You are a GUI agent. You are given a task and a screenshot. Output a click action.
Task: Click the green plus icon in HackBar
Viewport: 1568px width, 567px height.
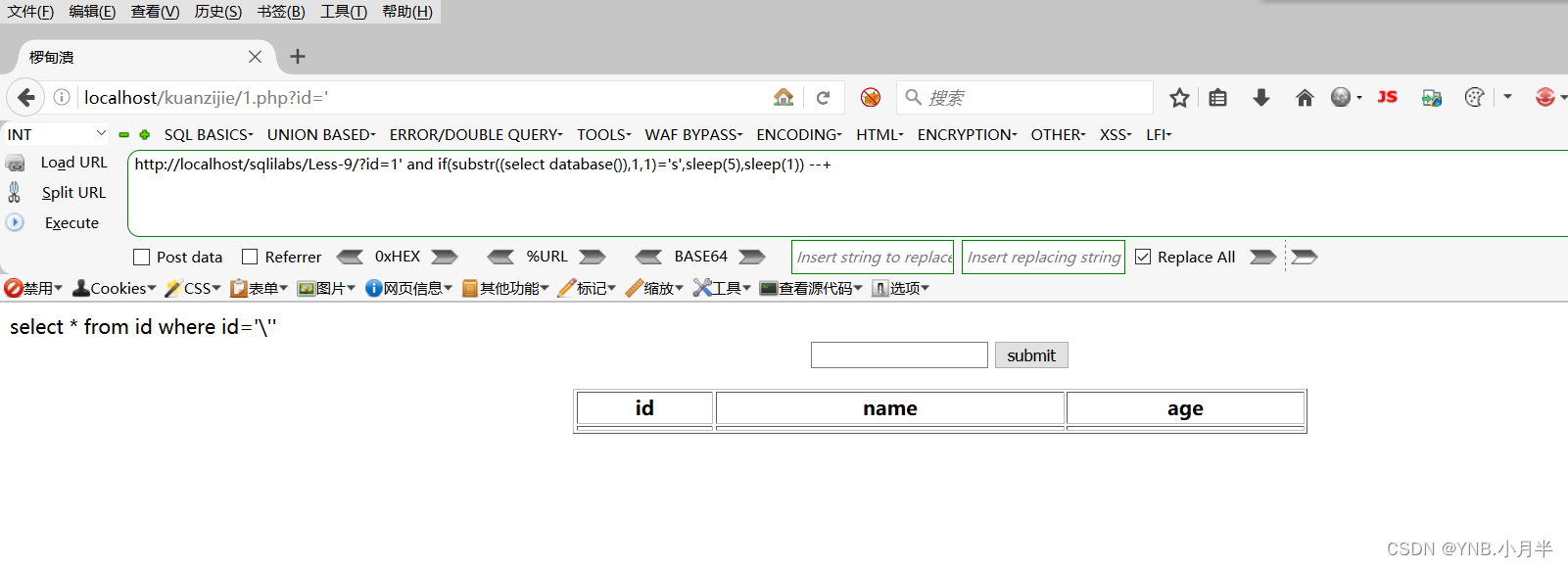[145, 135]
